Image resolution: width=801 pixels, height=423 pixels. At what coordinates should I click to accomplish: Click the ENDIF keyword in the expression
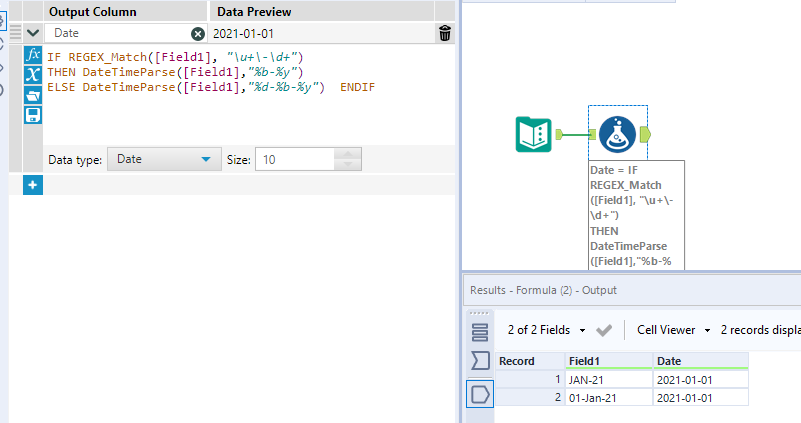pos(358,87)
